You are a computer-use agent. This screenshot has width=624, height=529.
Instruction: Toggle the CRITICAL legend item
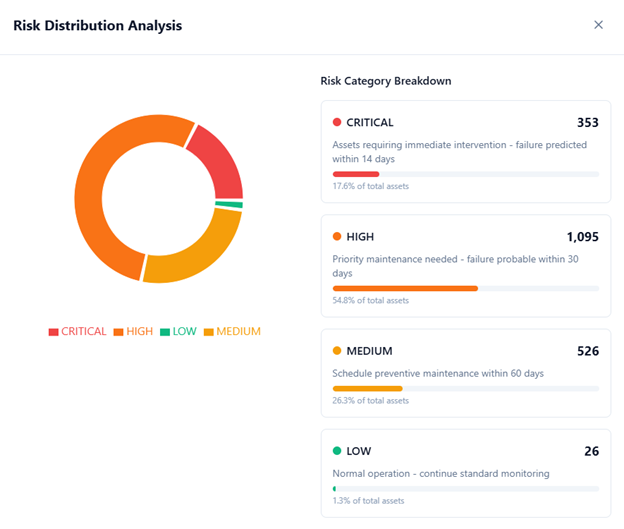point(77,331)
